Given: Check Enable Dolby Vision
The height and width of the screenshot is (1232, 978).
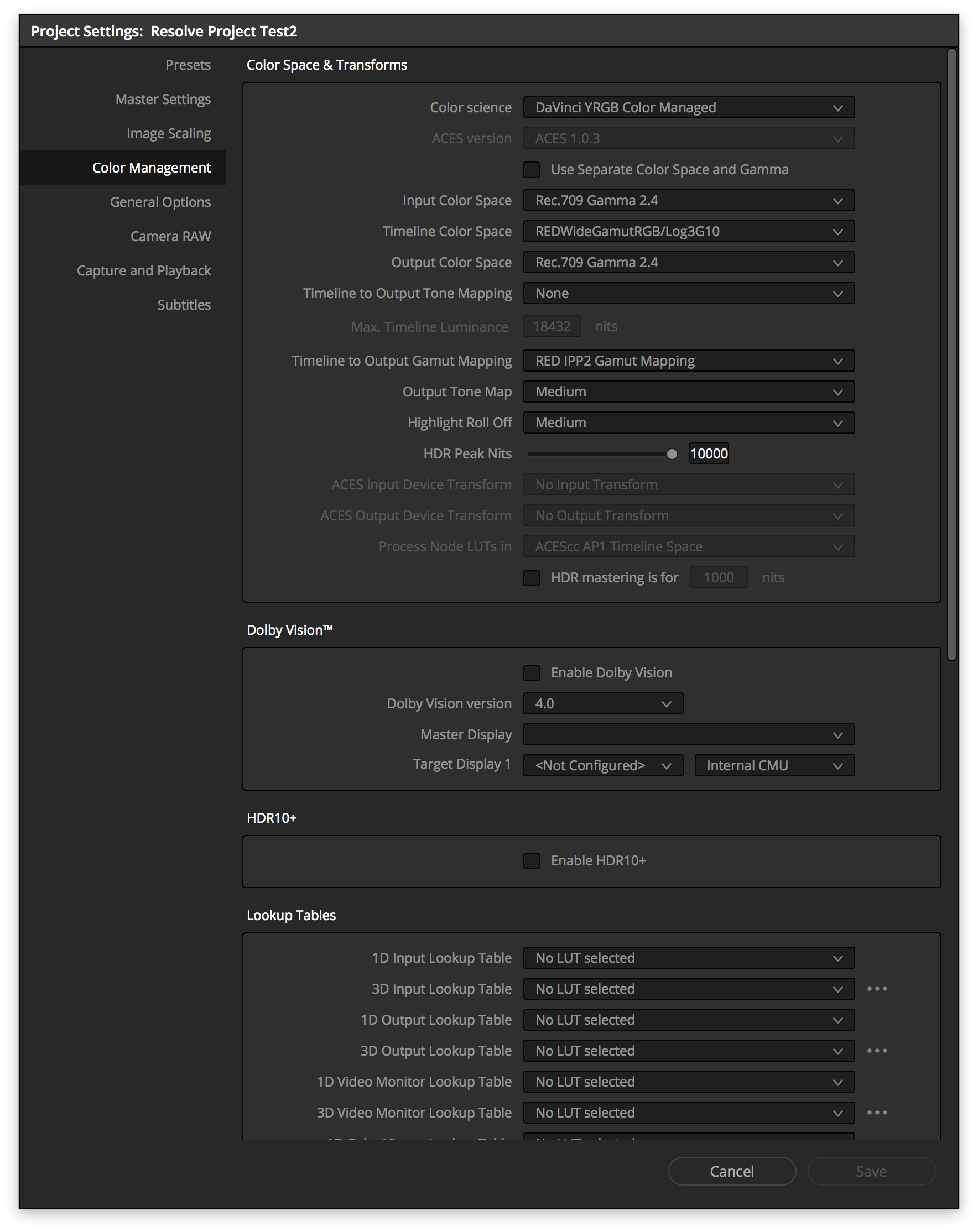Looking at the screenshot, I should coord(532,672).
